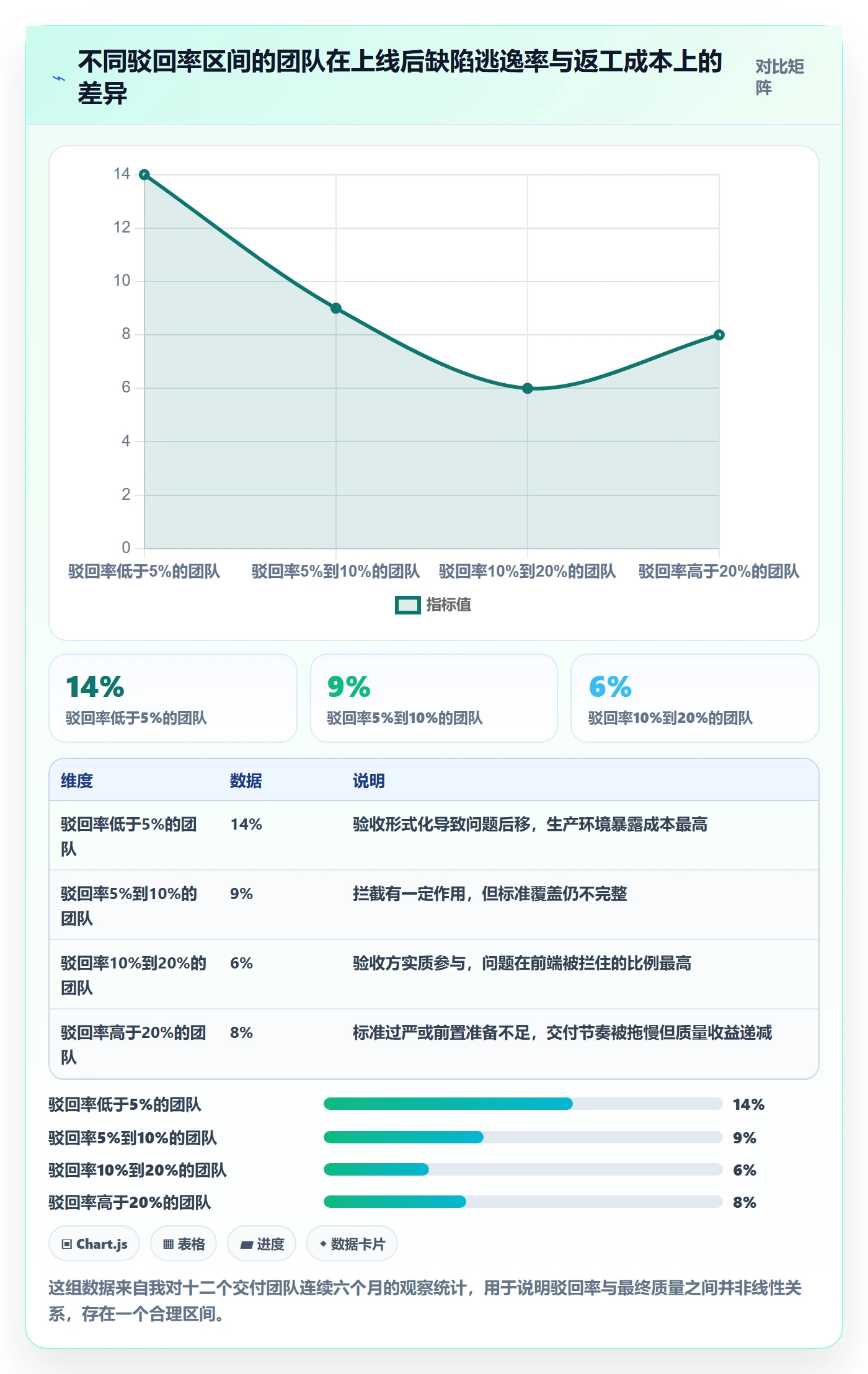The height and width of the screenshot is (1374, 868).
Task: Select table cell 14% in data column
Action: (x=246, y=825)
